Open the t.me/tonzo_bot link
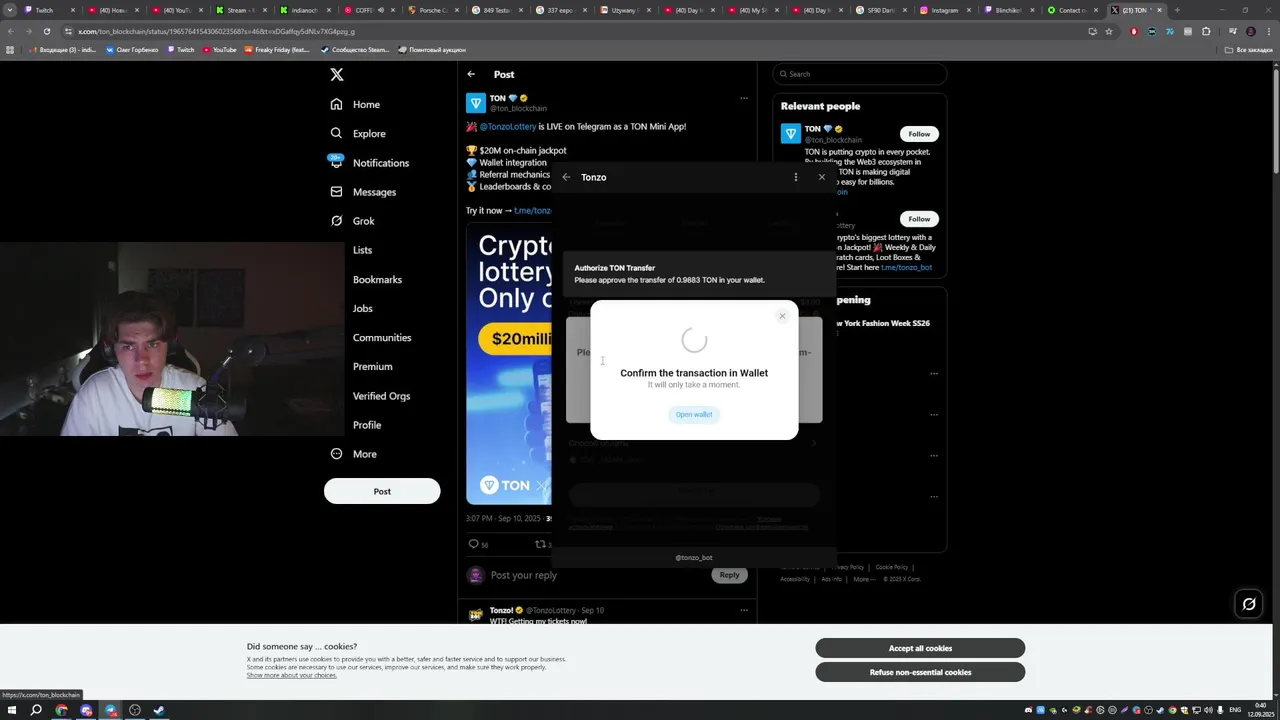 pos(906,268)
